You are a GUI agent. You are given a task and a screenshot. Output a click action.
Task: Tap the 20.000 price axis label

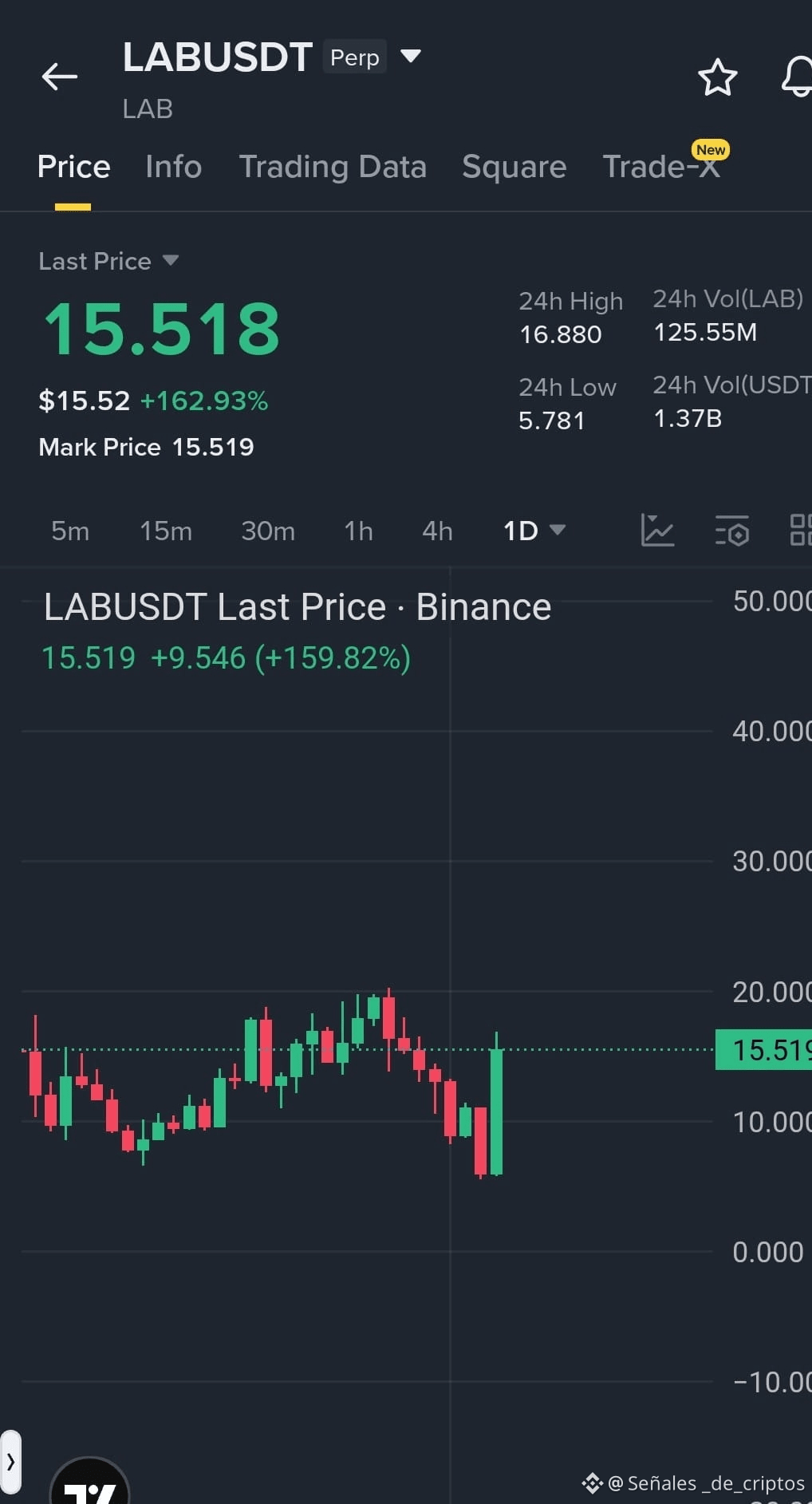click(771, 992)
